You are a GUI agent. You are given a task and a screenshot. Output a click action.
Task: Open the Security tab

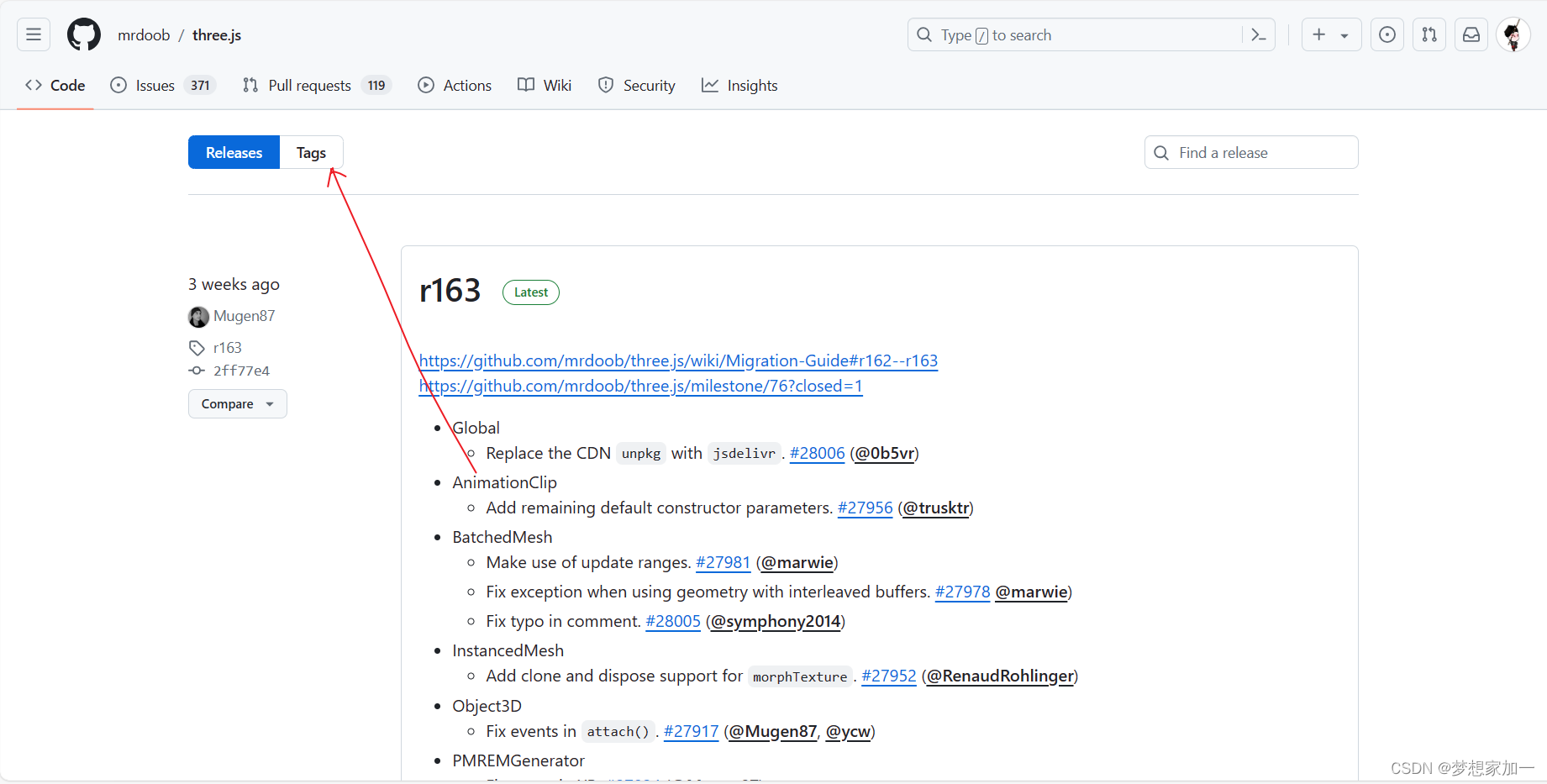(x=637, y=85)
